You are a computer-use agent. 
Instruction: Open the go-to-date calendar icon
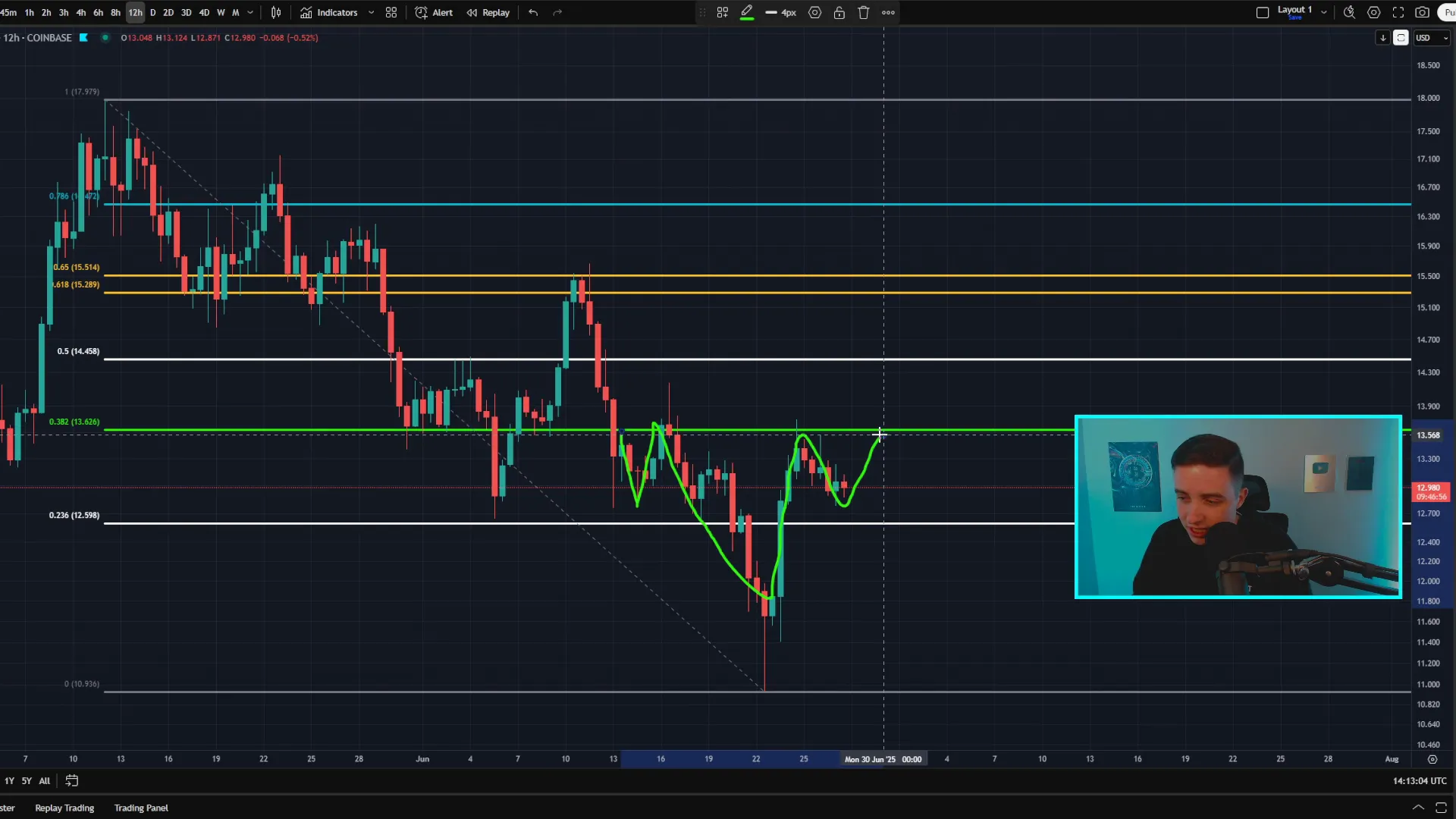(x=72, y=780)
